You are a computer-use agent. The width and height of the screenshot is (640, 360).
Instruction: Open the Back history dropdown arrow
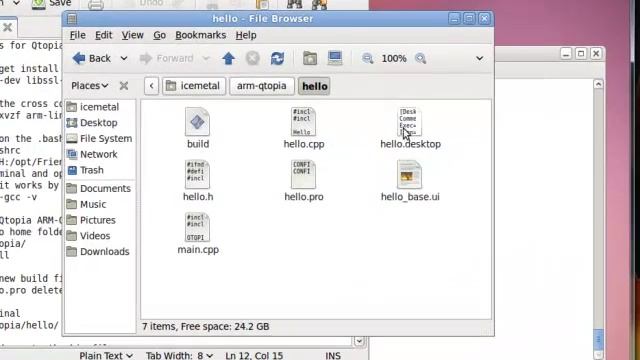(124, 58)
